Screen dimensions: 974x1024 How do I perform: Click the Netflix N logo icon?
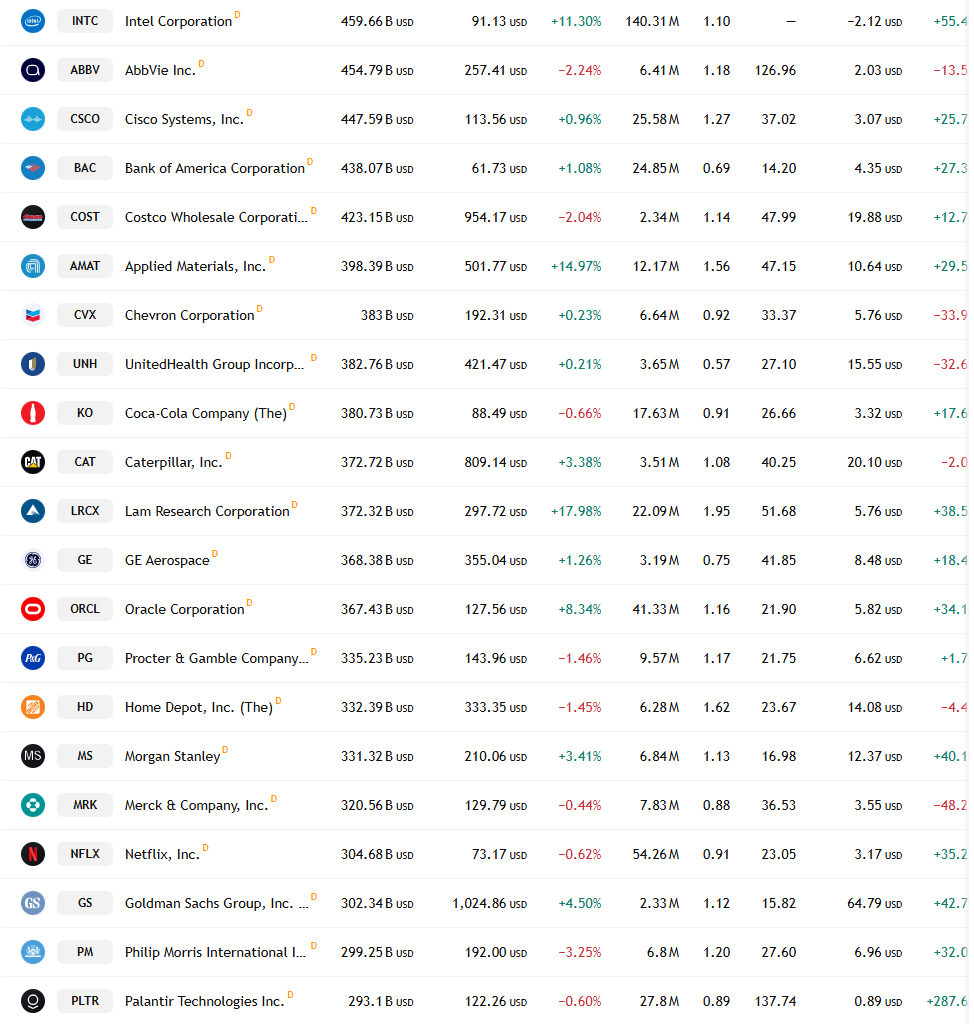[x=33, y=854]
